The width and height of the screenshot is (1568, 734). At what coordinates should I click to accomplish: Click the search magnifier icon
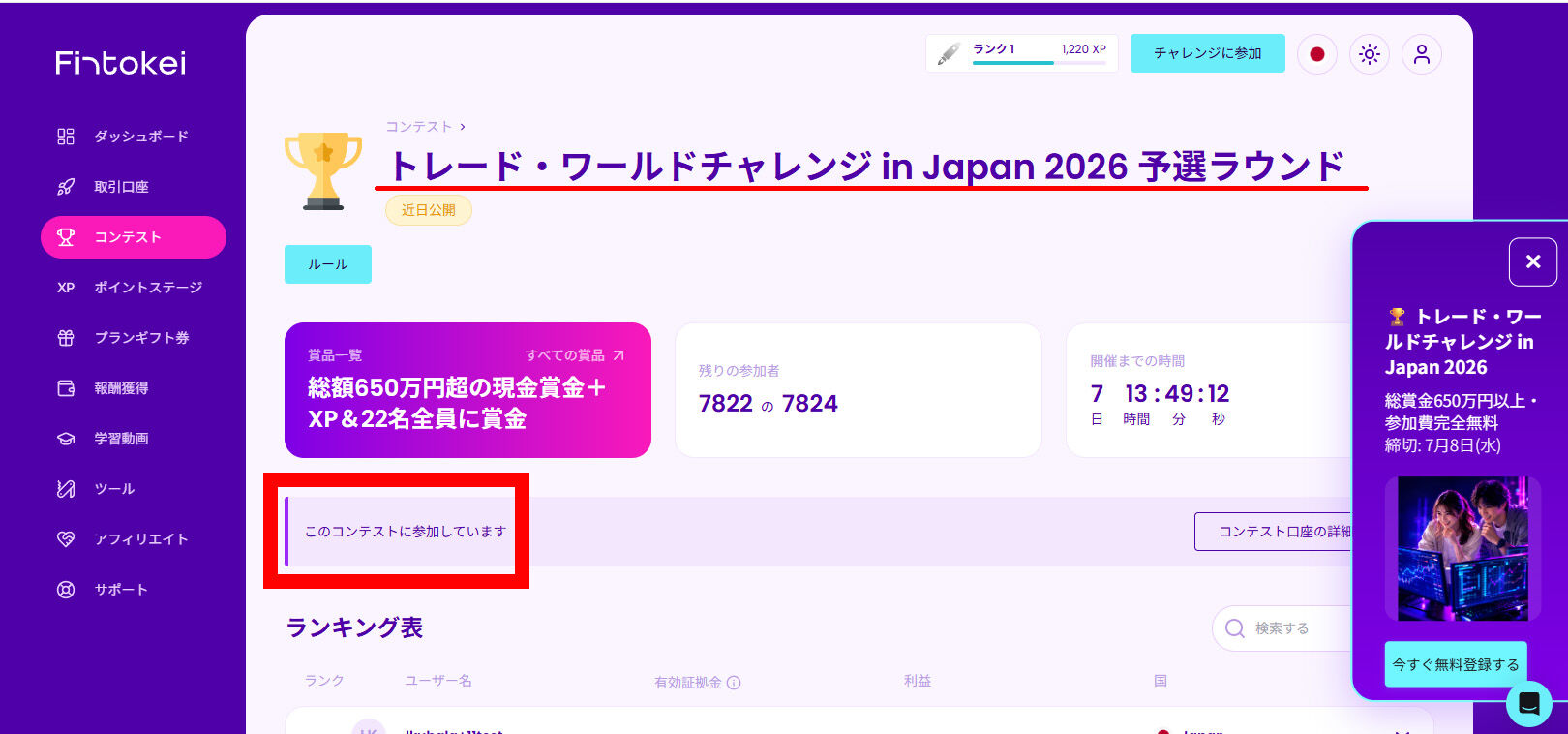click(x=1235, y=628)
